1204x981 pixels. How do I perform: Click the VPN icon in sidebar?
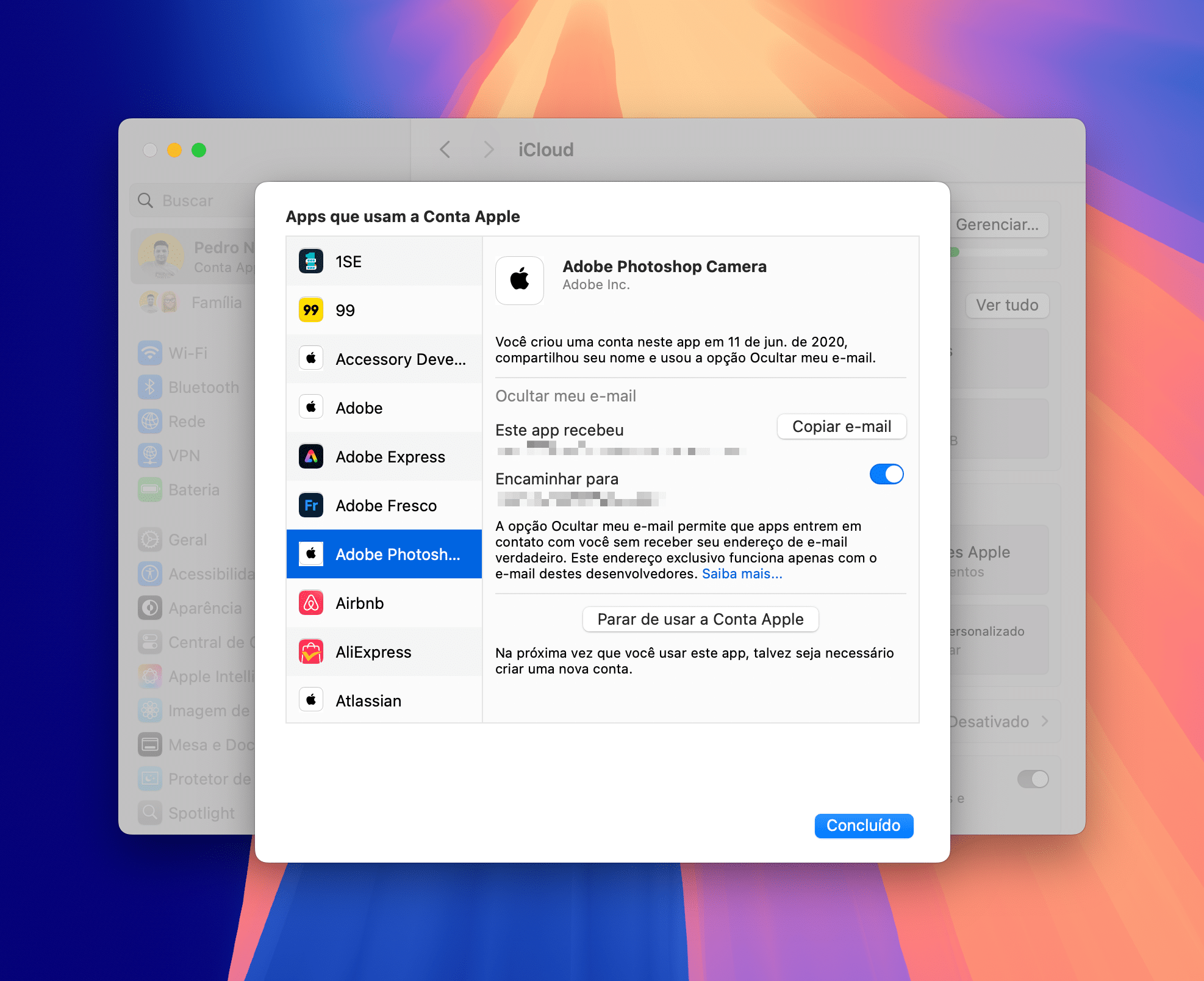point(150,455)
